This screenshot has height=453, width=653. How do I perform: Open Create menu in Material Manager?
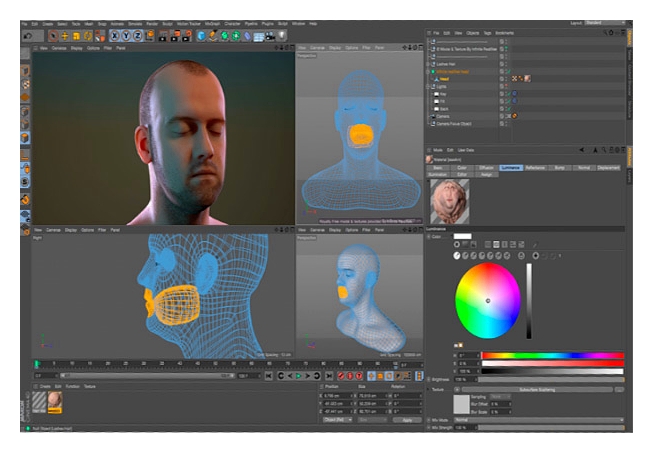coord(45,386)
